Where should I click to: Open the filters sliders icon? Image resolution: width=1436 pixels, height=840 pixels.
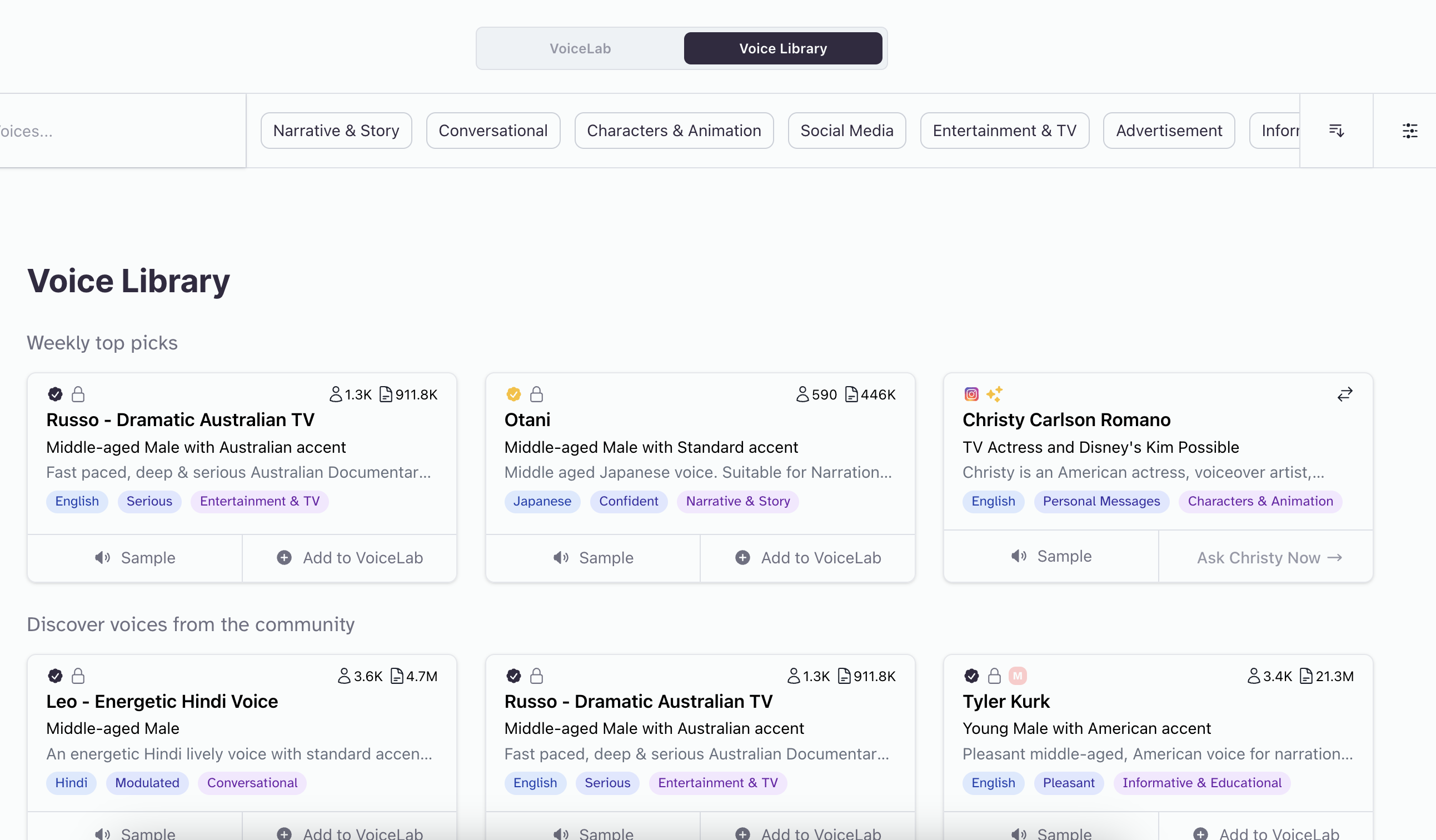pos(1409,131)
